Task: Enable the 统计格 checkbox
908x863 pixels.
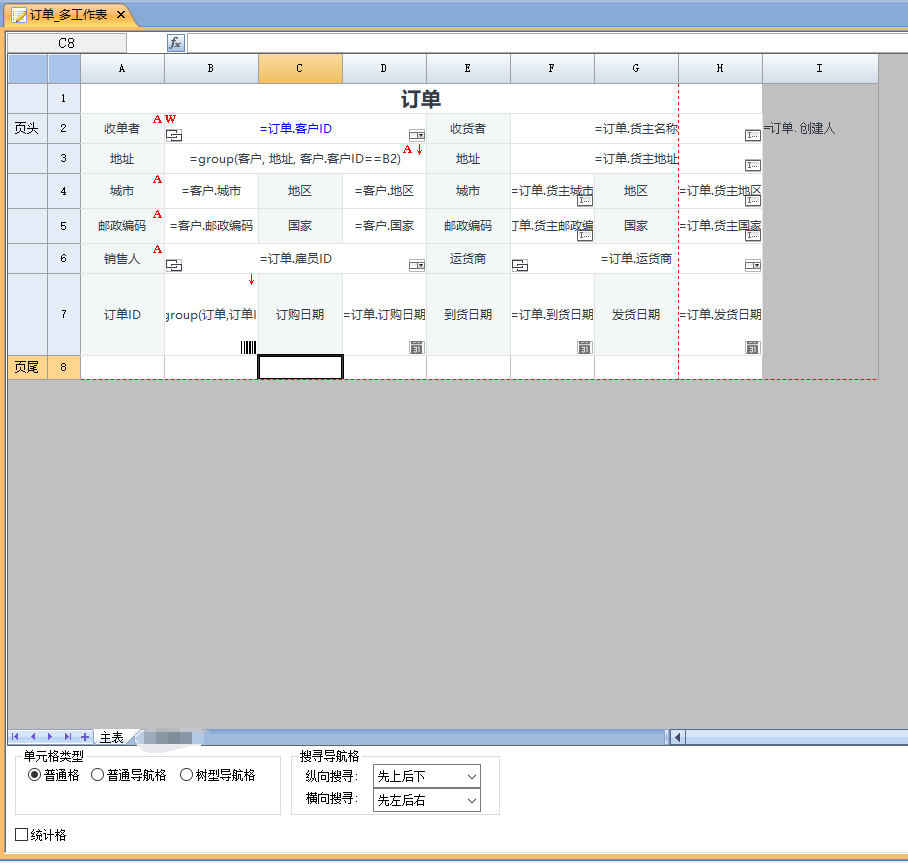Action: [x=22, y=835]
